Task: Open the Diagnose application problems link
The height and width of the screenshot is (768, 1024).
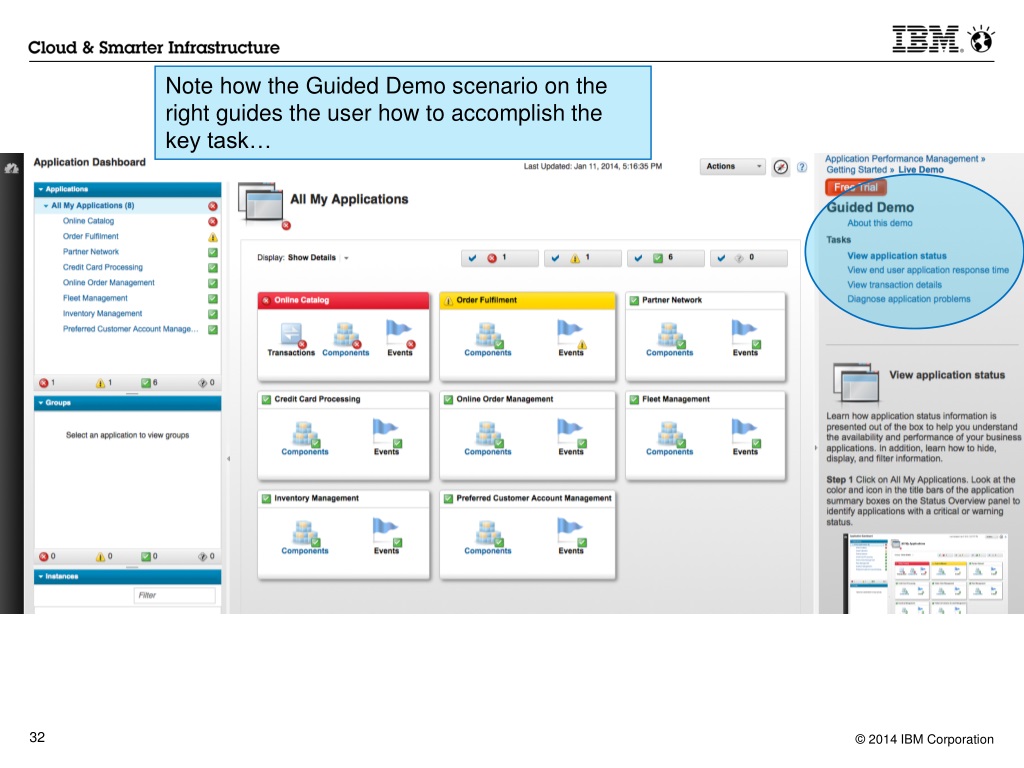Action: (x=908, y=299)
